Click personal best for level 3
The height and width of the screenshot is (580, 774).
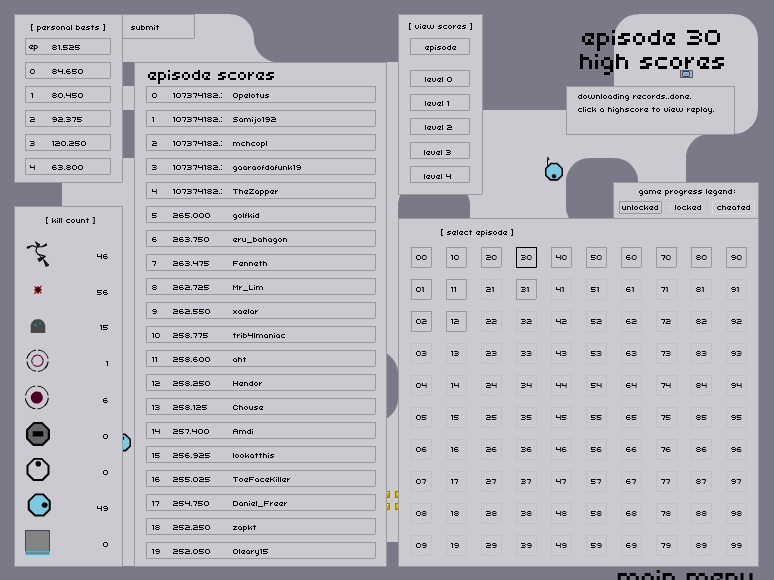[x=68, y=143]
